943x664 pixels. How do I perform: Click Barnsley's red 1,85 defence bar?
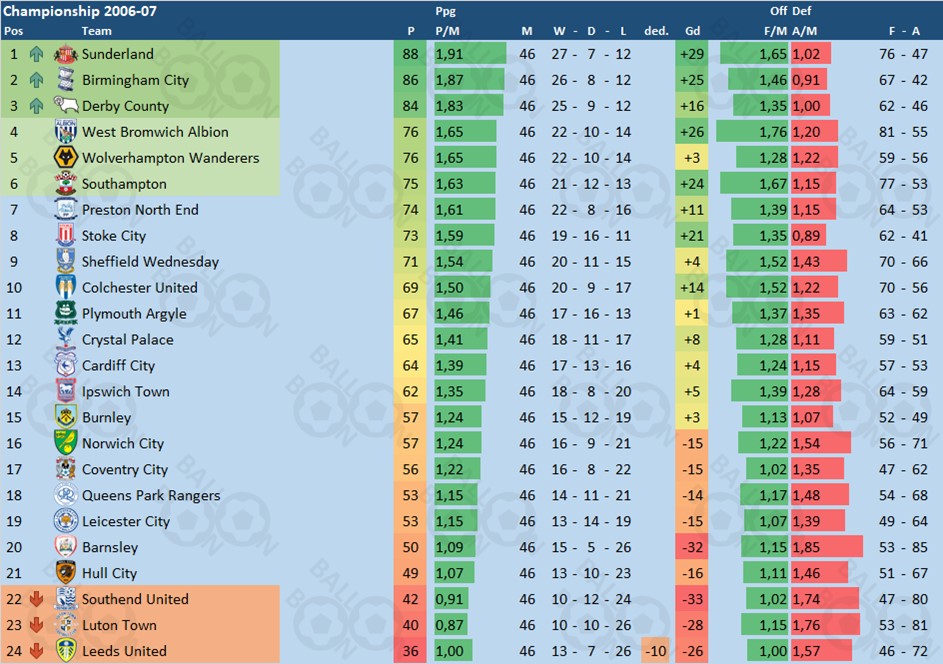[827, 547]
